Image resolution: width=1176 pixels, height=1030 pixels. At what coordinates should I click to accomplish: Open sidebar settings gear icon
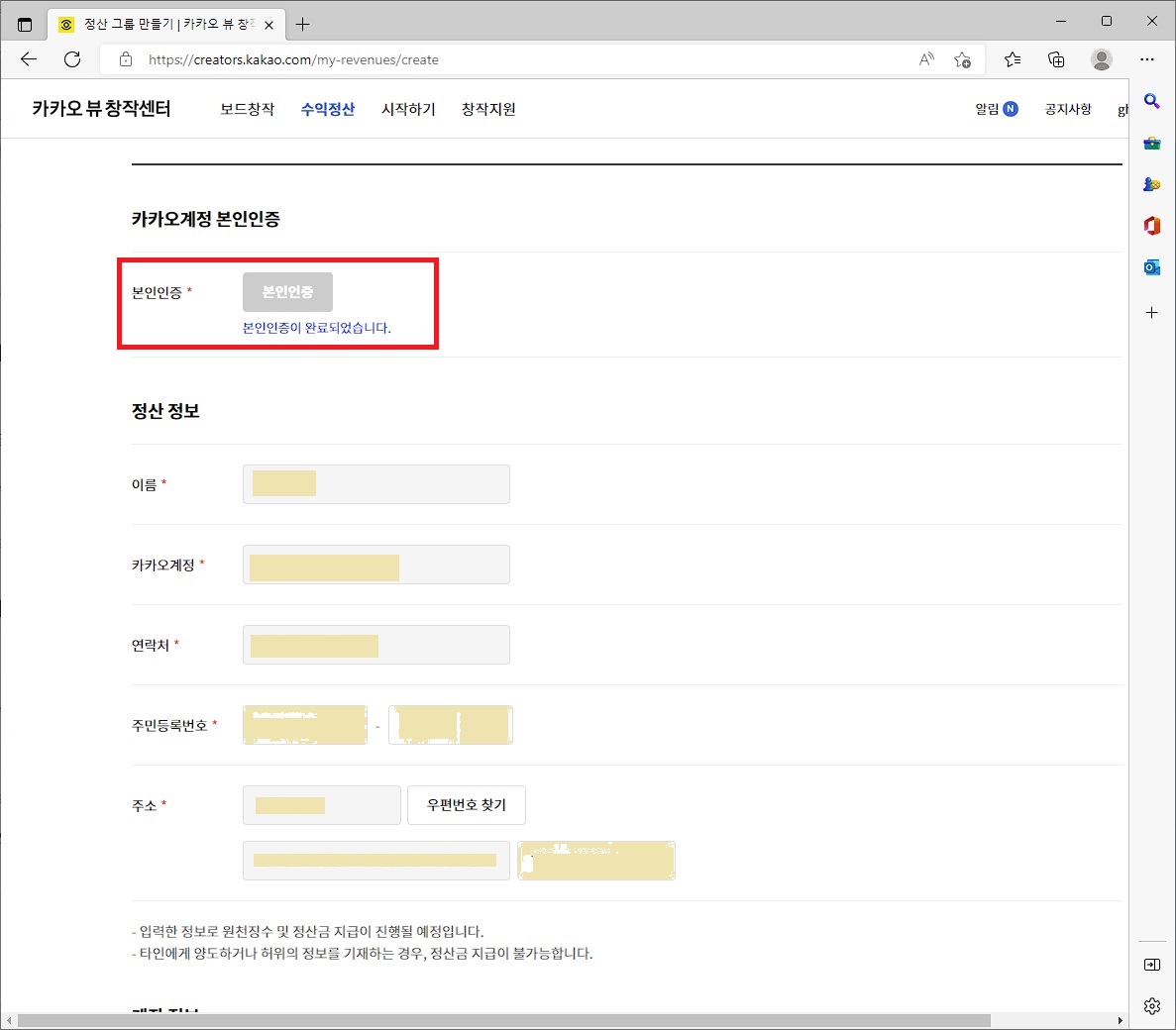(x=1152, y=1005)
